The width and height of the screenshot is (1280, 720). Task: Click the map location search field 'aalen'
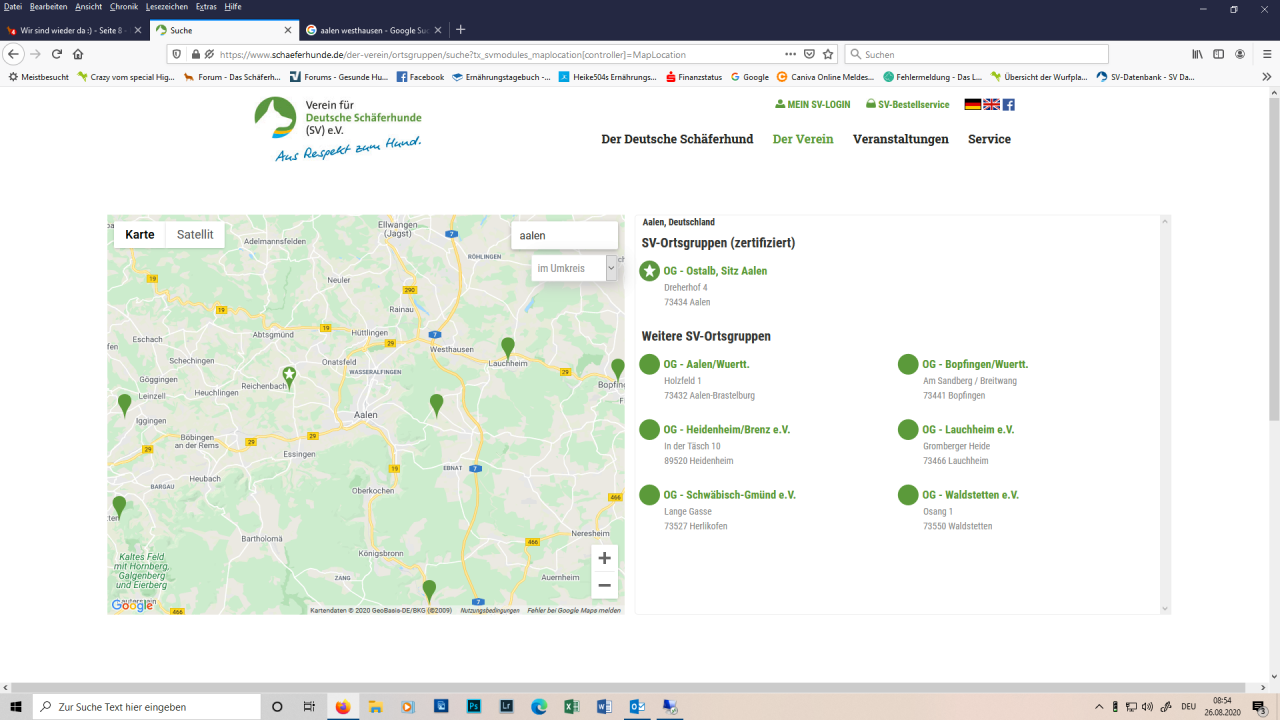click(564, 236)
